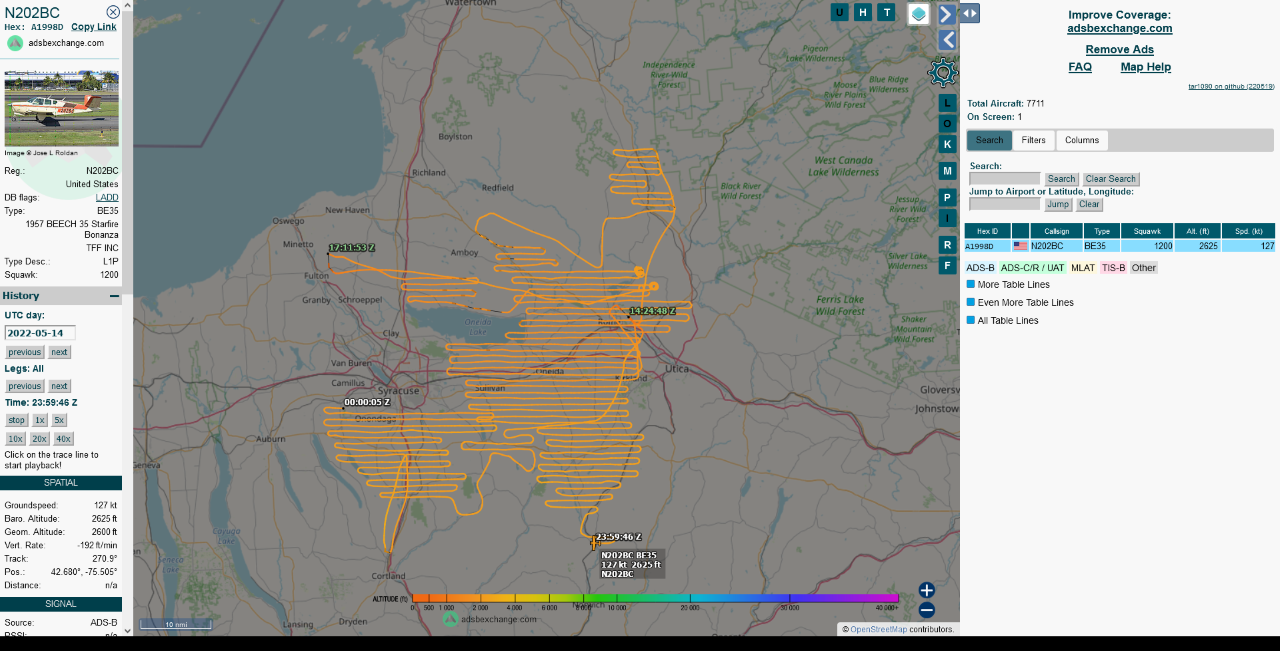Screen dimensions: 1280x651
Task: Click the Copy Link link
Action: coord(94,27)
